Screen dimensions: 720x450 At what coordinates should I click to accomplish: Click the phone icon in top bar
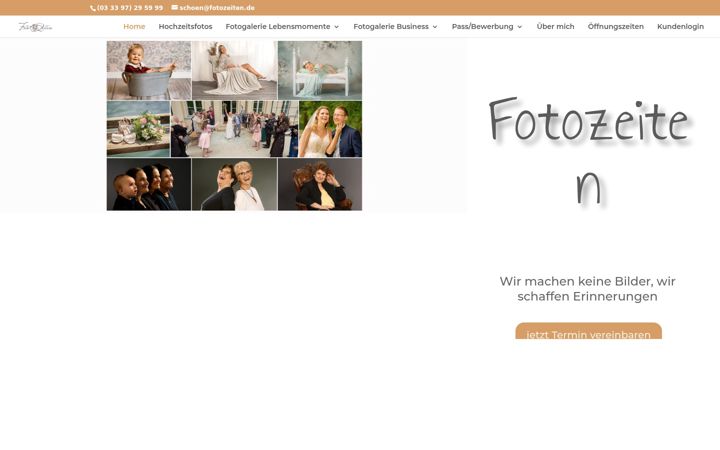(93, 8)
